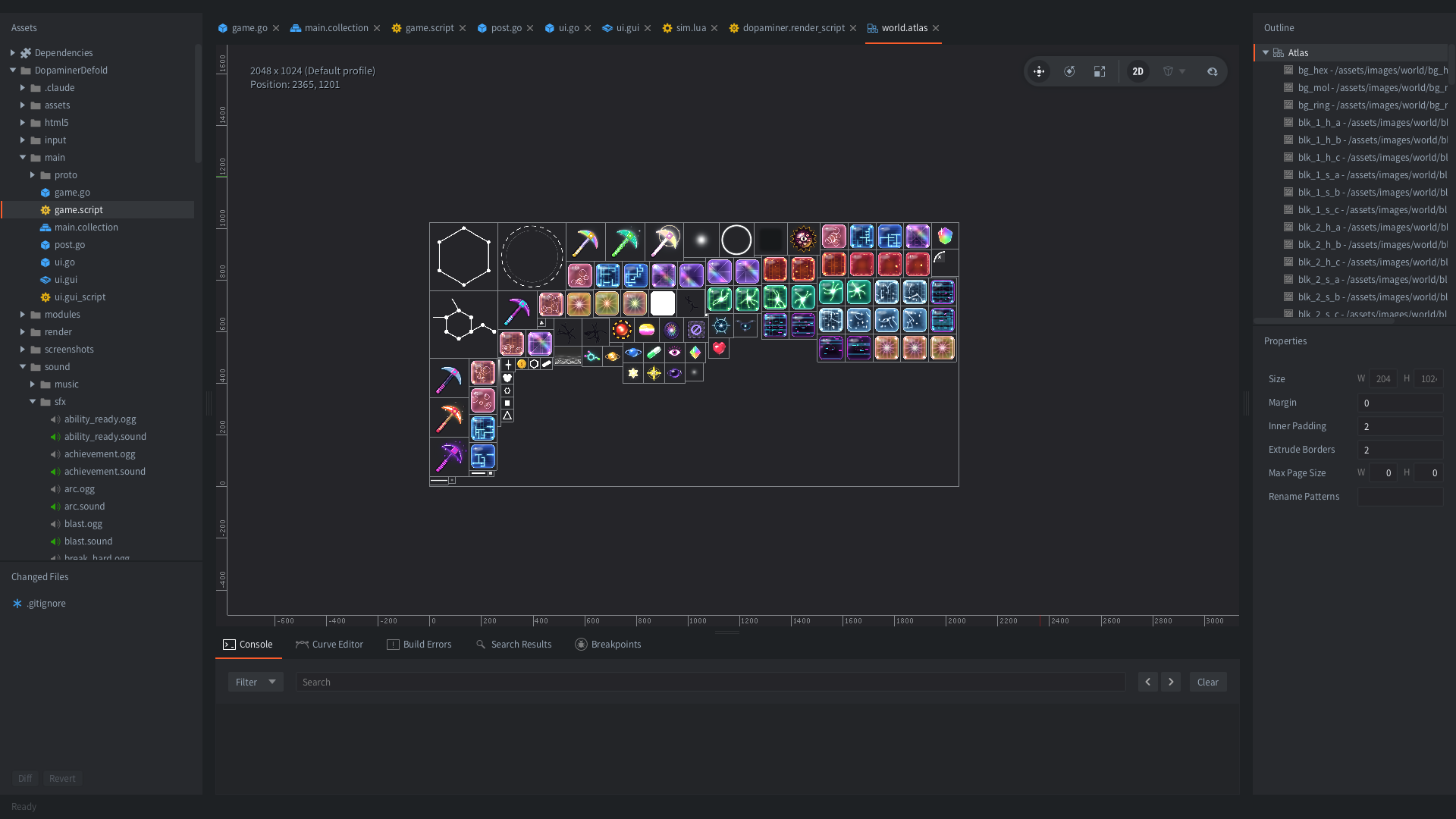Click the post.go cube icon in Assets
The image size is (1456, 819).
pos(45,244)
